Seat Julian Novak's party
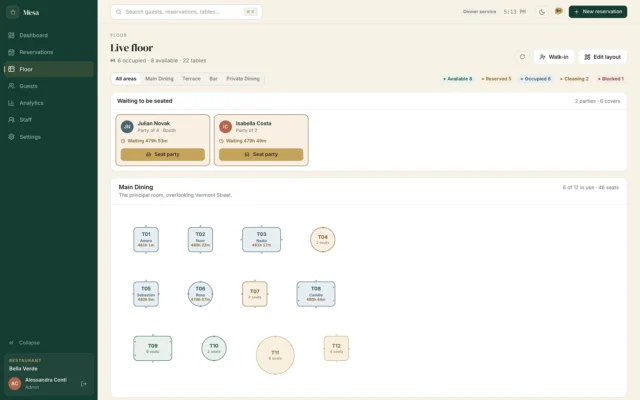Viewport: 640px width, 400px height. [x=162, y=154]
